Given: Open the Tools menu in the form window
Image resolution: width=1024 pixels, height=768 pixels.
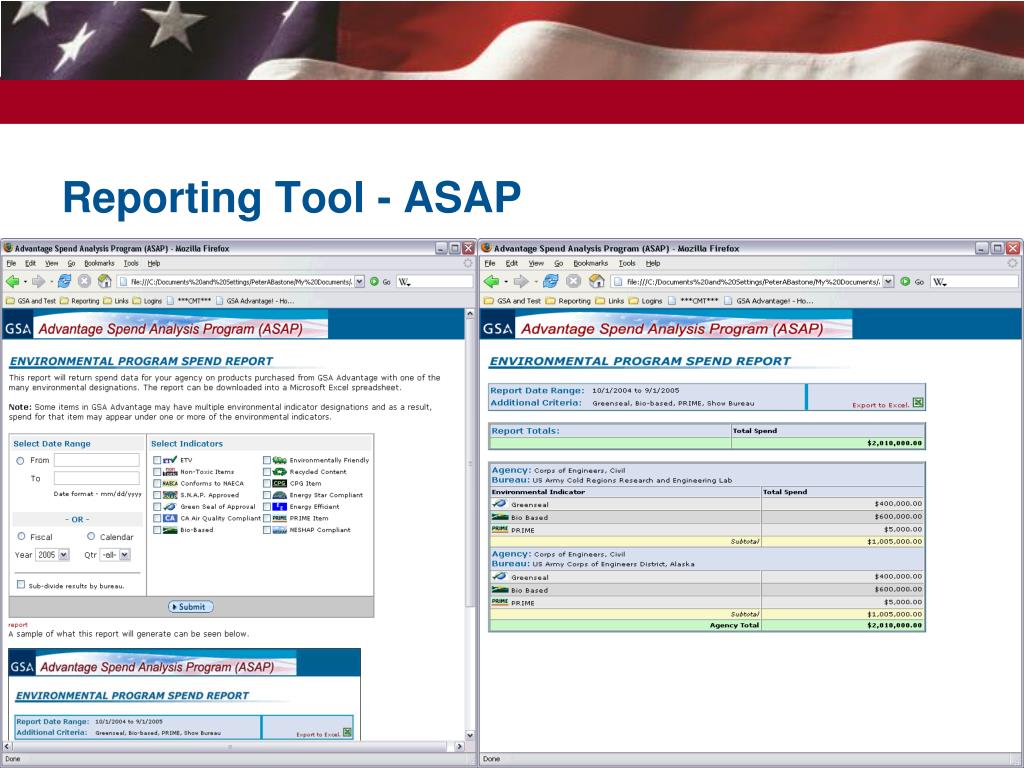Looking at the screenshot, I should 131,263.
